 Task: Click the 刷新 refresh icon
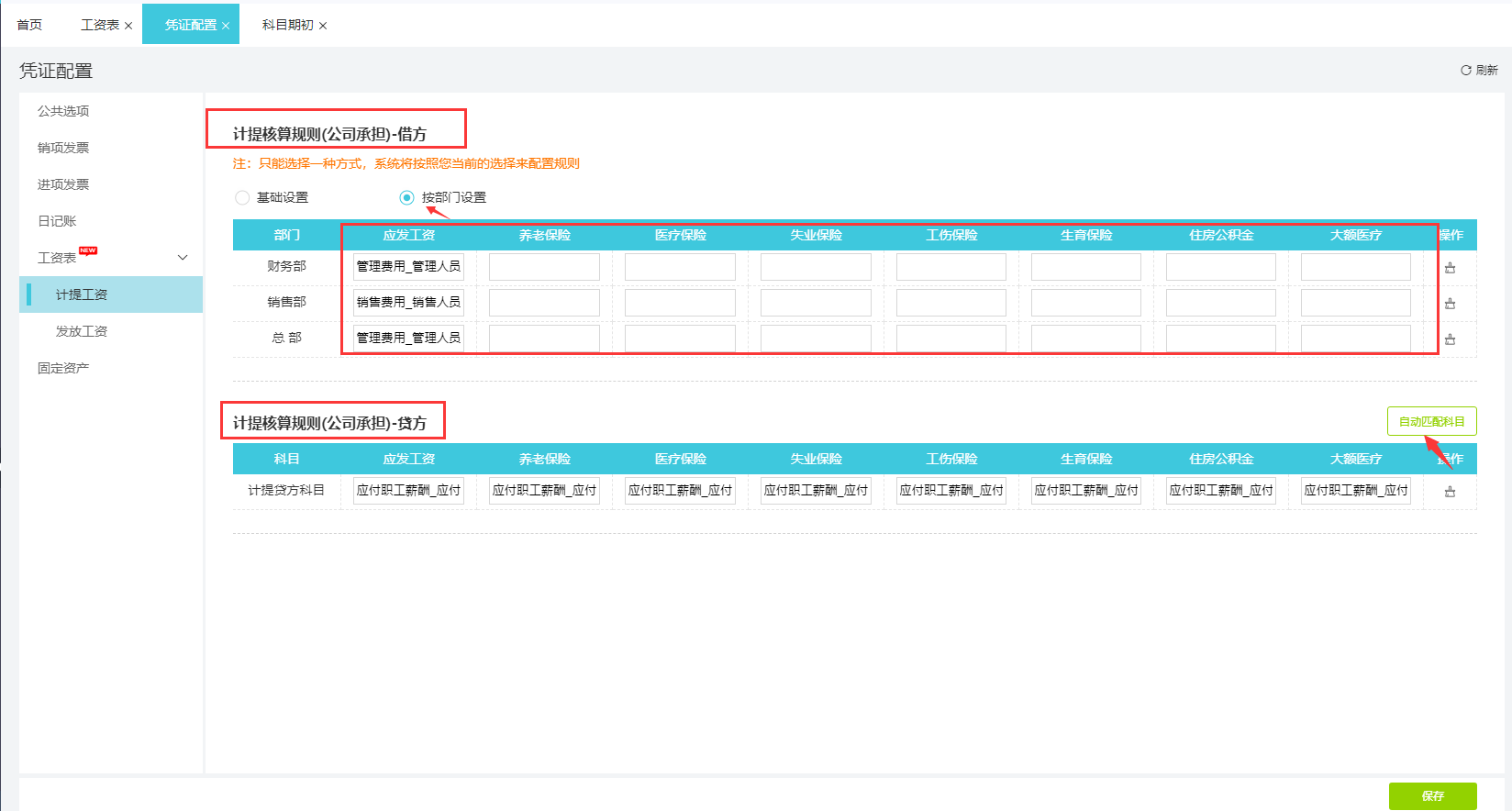pos(1466,71)
